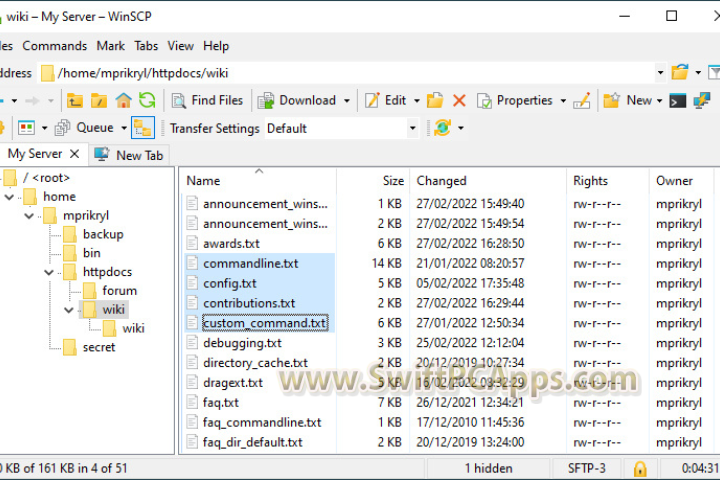Open the Tabs menu
The height and width of the screenshot is (480, 720).
[146, 46]
